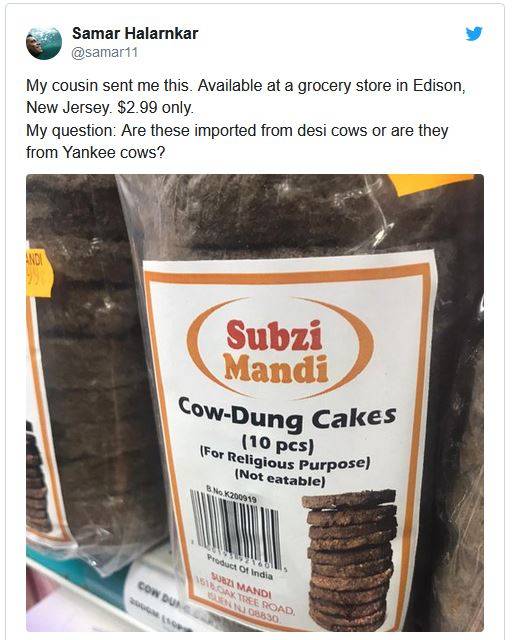Open the embedded cow-dung cakes photo
The width and height of the screenshot is (523, 640).
tap(255, 402)
